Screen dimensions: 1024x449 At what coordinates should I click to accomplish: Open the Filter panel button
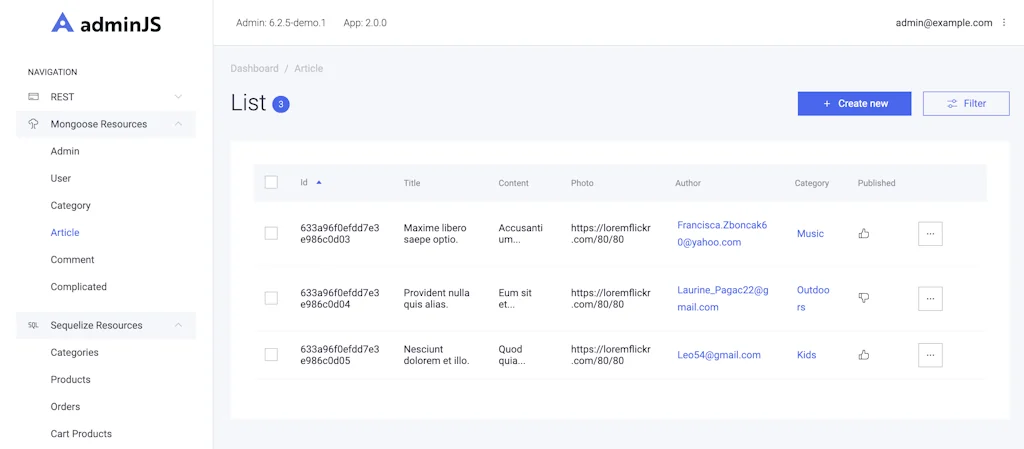point(966,103)
